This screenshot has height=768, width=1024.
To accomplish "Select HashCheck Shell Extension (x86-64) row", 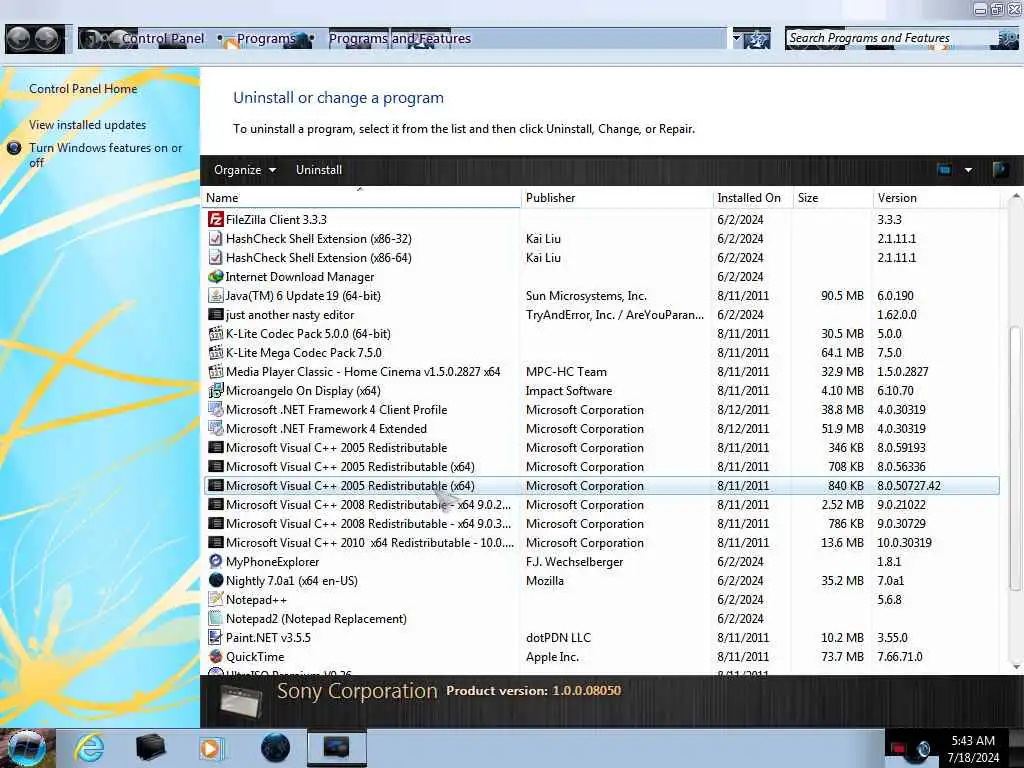I will coord(601,257).
